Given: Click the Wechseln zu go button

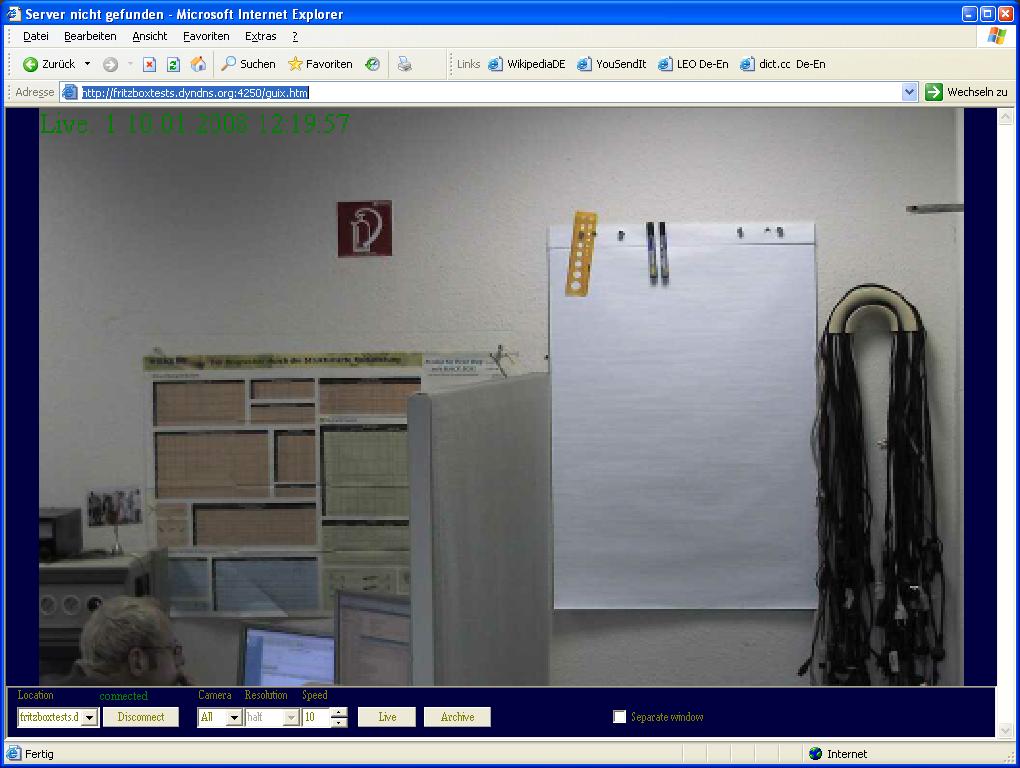Looking at the screenshot, I should pyautogui.click(x=966, y=92).
